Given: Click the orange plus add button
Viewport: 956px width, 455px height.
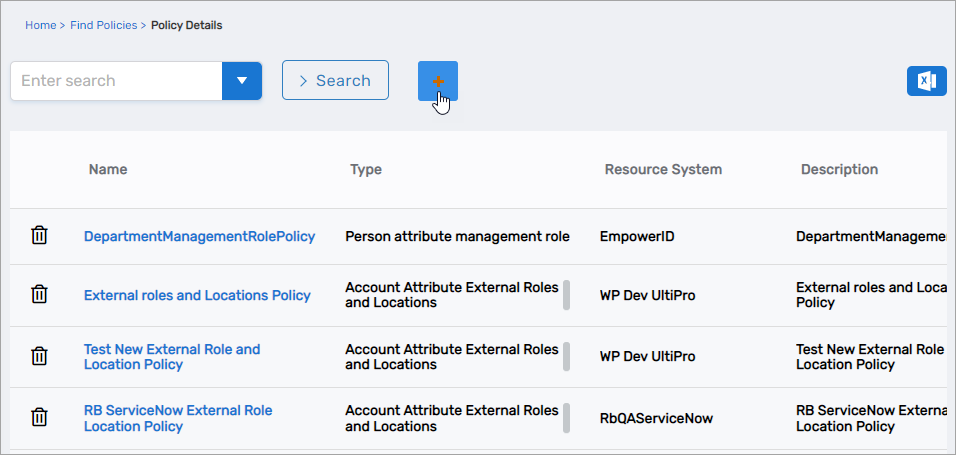Looking at the screenshot, I should pos(437,80).
